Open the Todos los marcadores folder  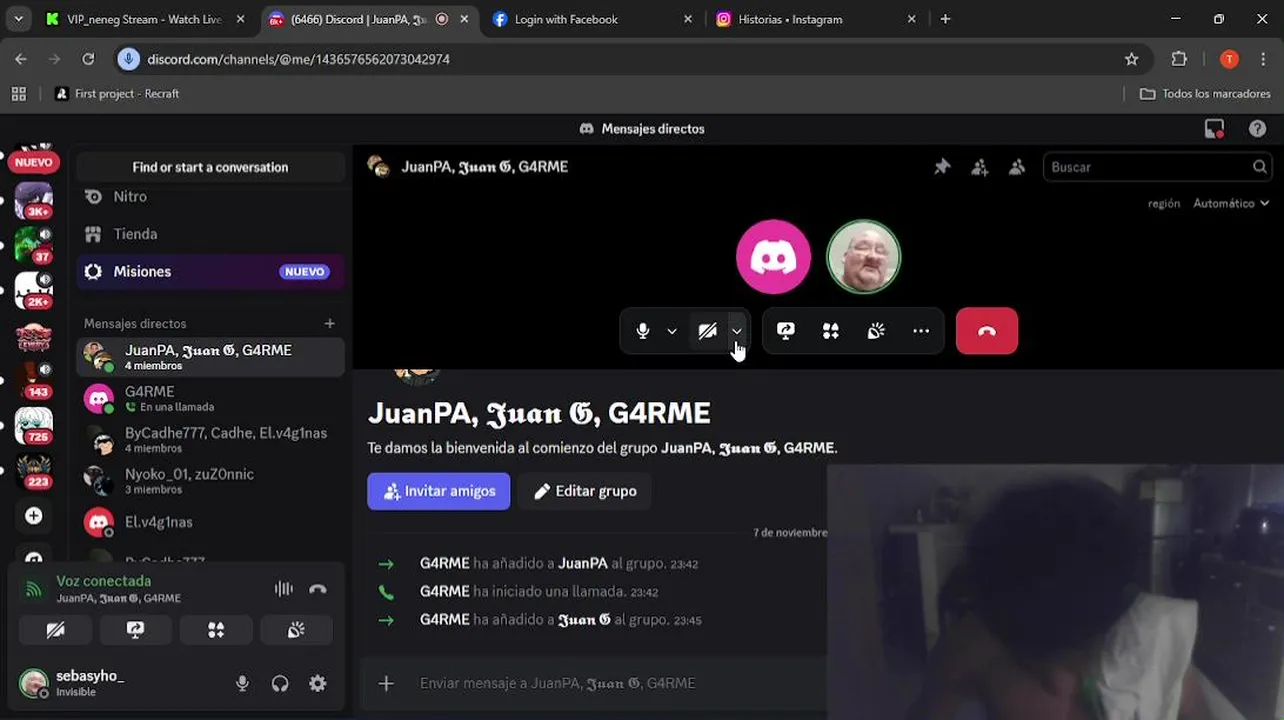click(x=1205, y=93)
